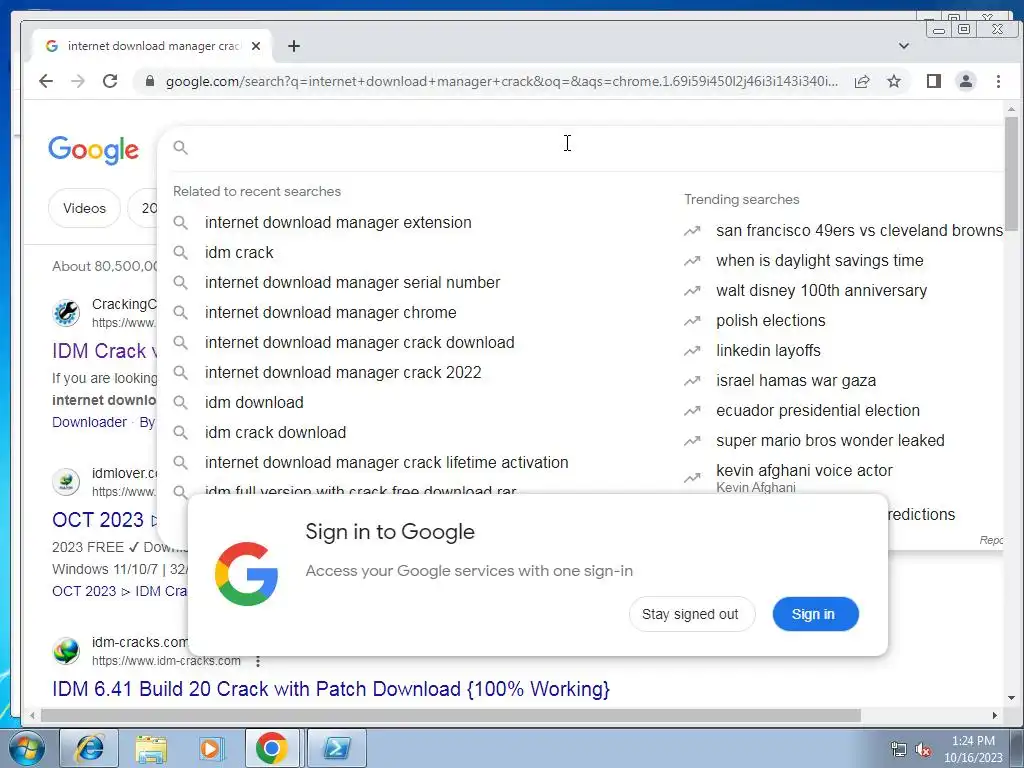Choose the idm crack suggestion

point(239,252)
